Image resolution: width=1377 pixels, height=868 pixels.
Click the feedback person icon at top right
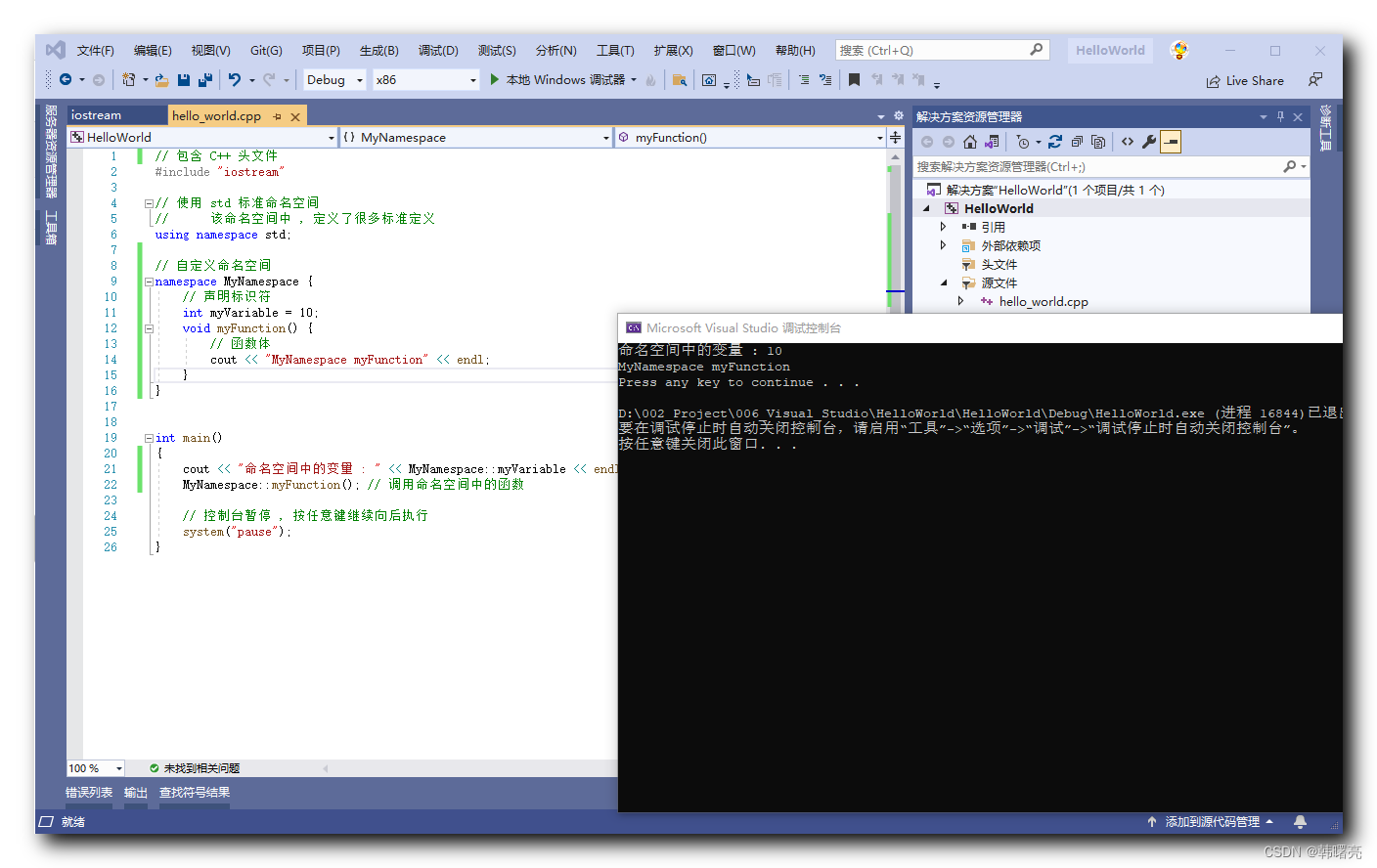click(x=1315, y=80)
